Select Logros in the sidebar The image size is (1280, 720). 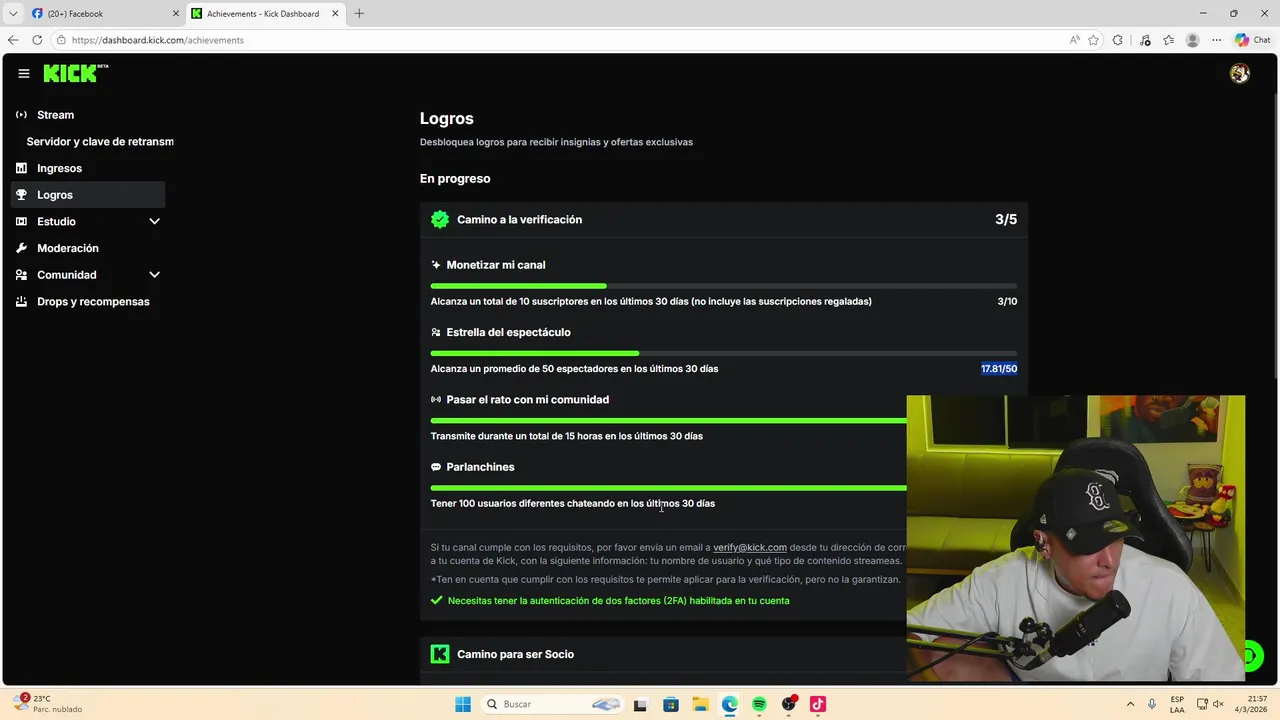coord(88,195)
